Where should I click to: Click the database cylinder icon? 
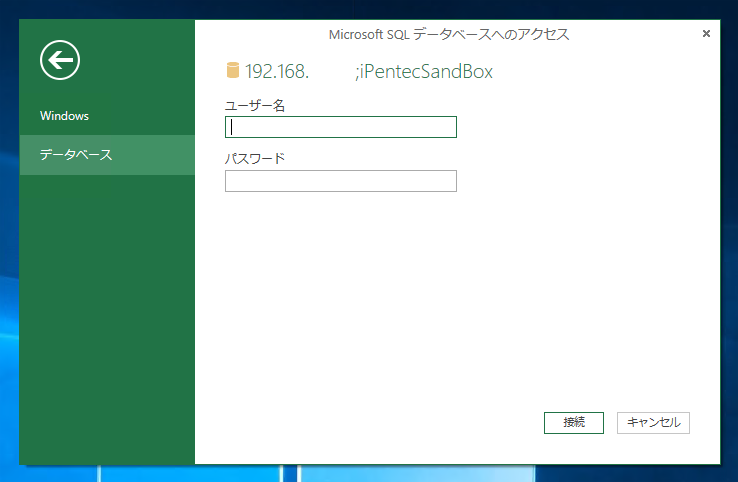[233, 70]
